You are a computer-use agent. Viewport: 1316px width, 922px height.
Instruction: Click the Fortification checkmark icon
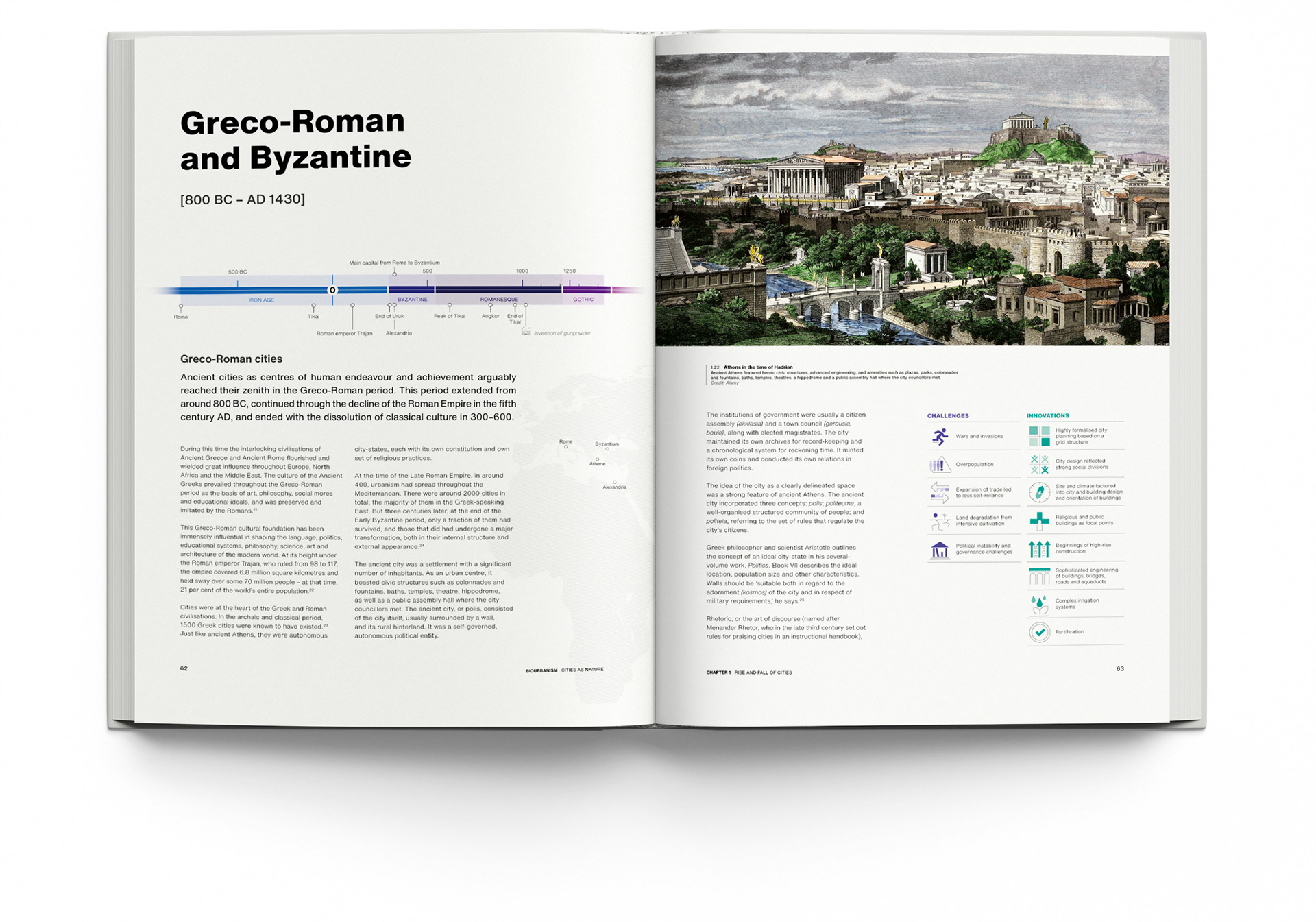(1039, 632)
